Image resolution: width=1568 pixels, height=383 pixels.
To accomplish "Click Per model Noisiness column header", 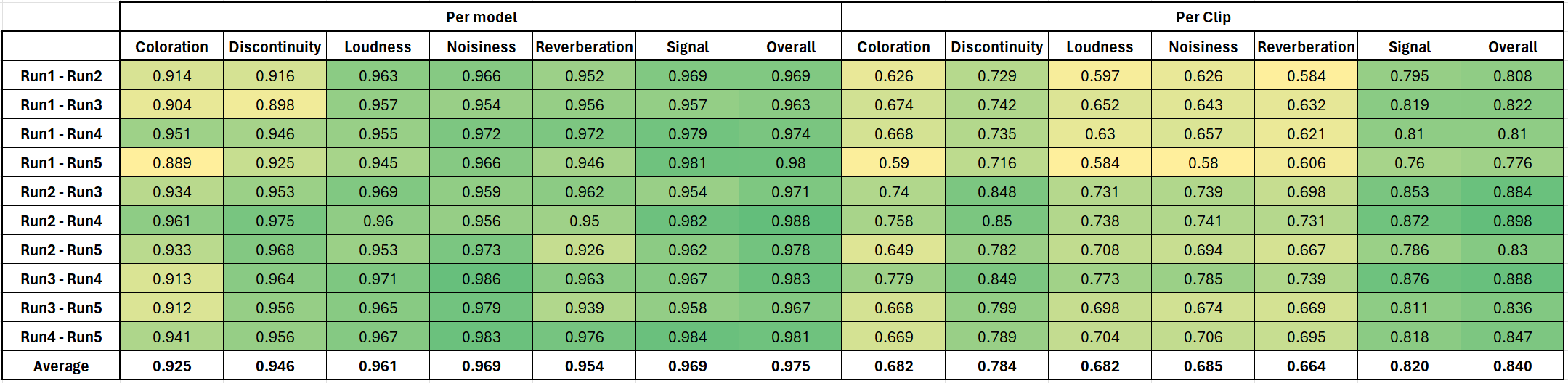I will (x=481, y=47).
